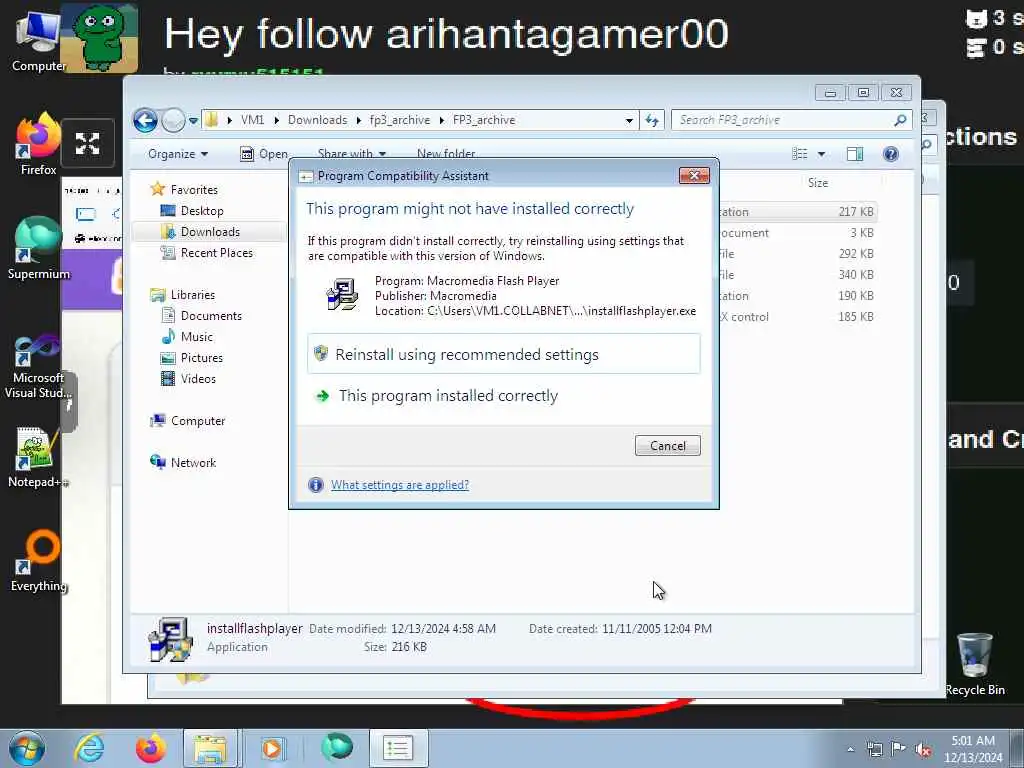This screenshot has height=768, width=1024.
Task: Click Explorer Back navigation arrow
Action: click(145, 120)
